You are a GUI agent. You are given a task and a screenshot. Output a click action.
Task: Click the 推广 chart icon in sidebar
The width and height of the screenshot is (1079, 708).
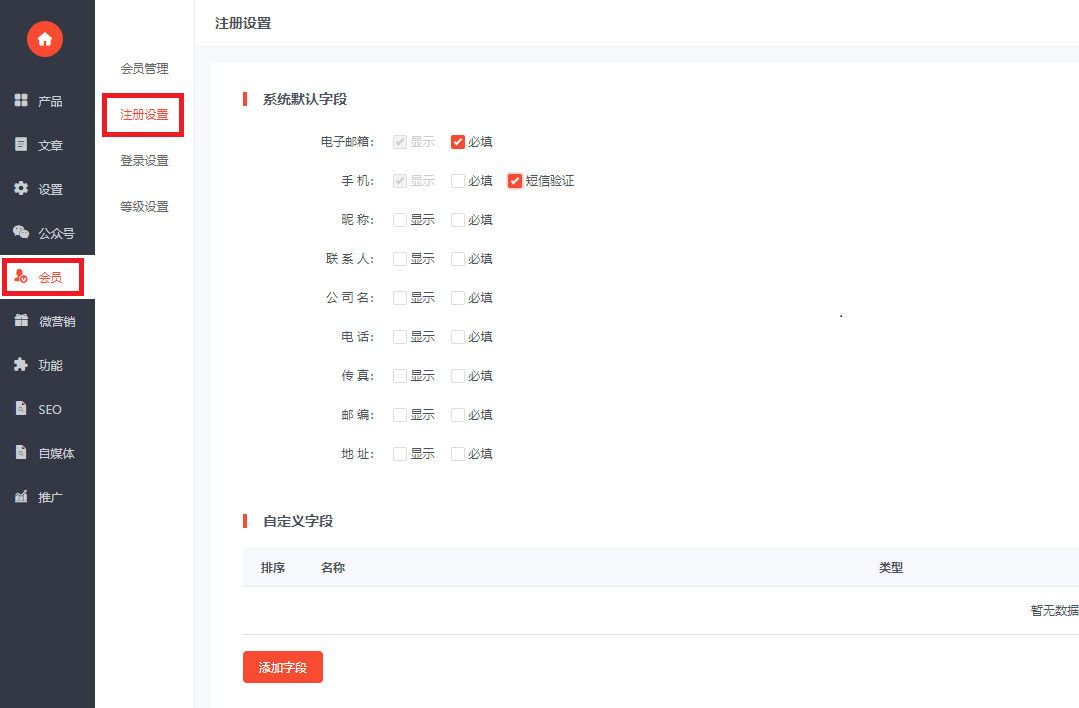click(x=21, y=497)
